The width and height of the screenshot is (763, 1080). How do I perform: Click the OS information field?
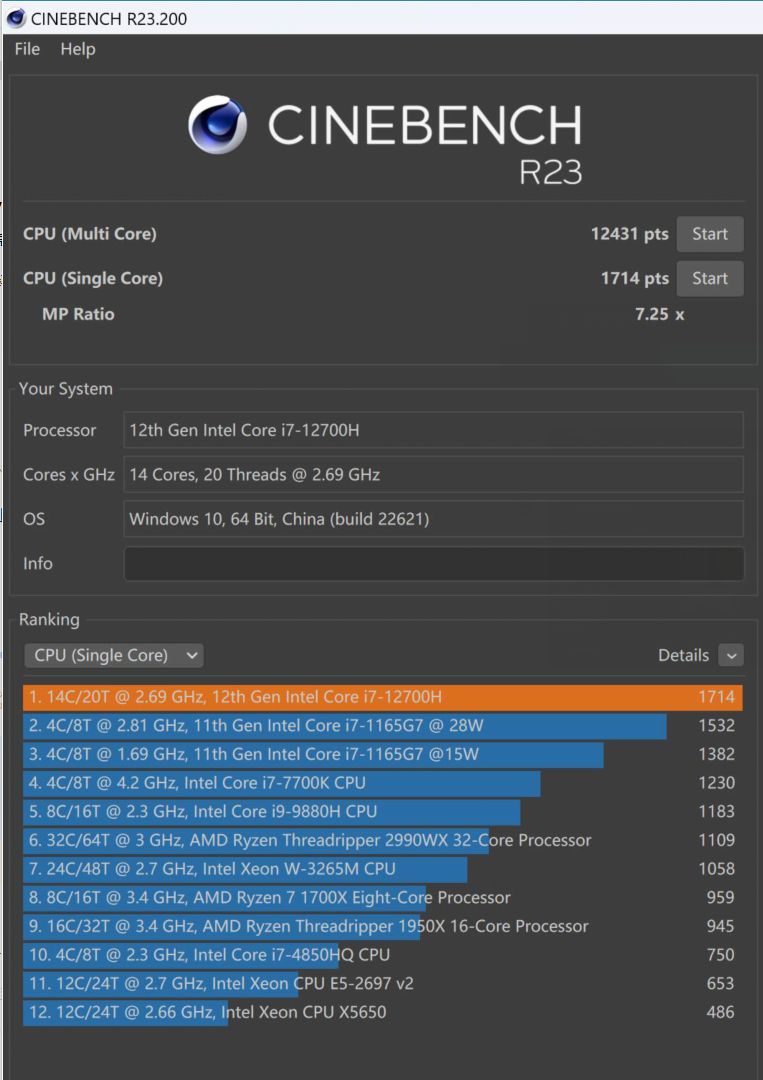[x=433, y=519]
